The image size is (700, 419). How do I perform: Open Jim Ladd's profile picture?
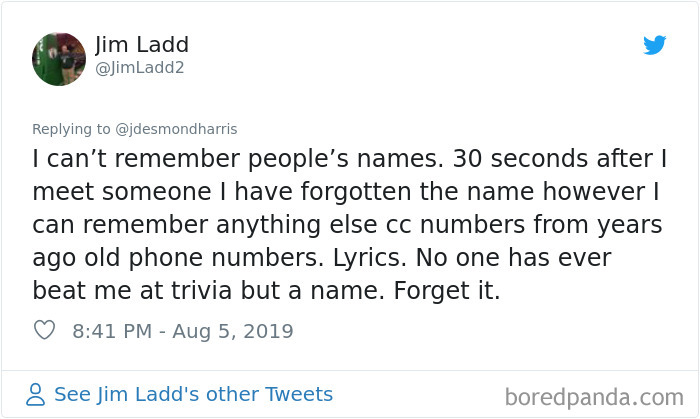(x=59, y=58)
